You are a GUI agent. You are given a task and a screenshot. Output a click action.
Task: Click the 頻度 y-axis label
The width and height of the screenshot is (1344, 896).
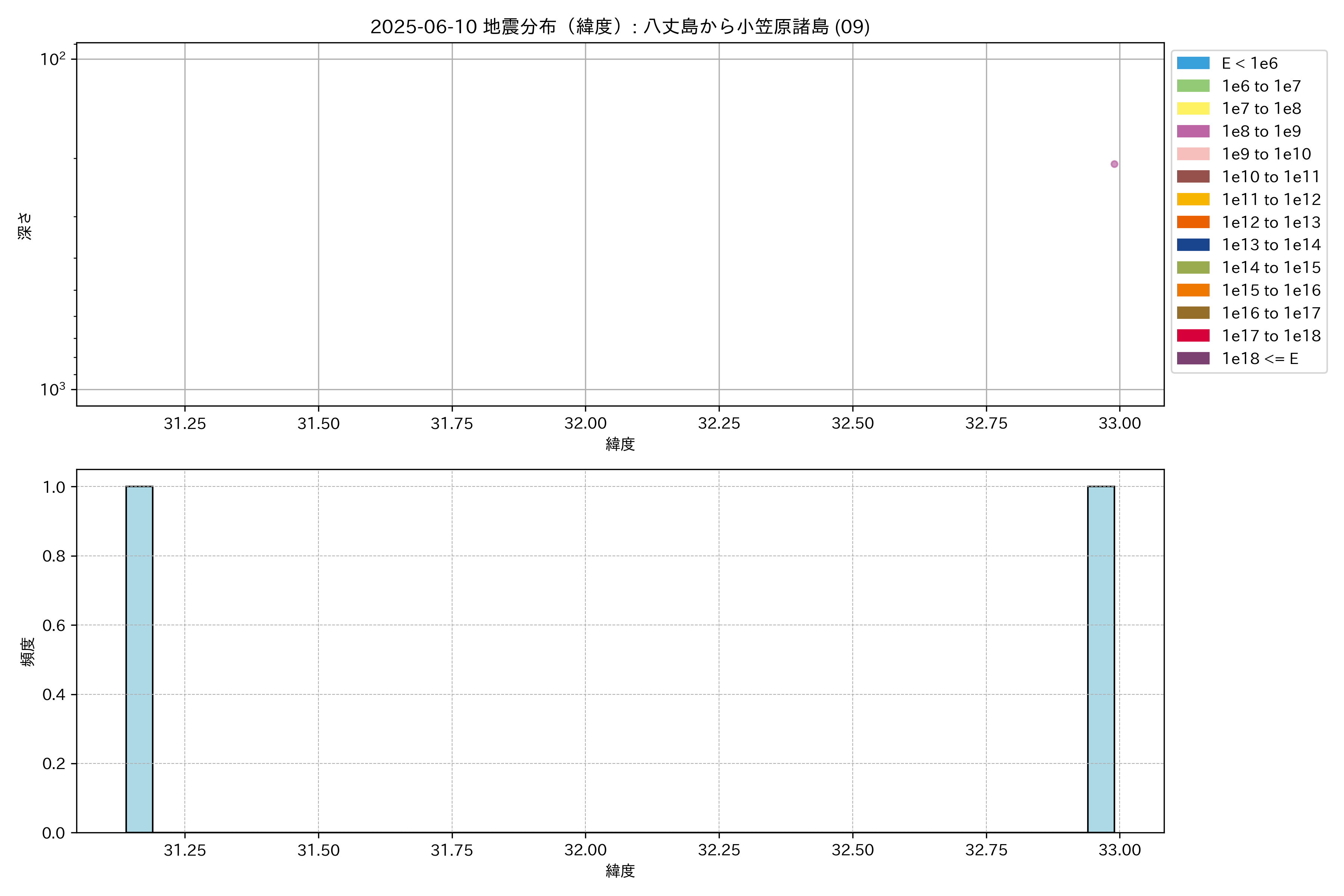pyautogui.click(x=27, y=651)
